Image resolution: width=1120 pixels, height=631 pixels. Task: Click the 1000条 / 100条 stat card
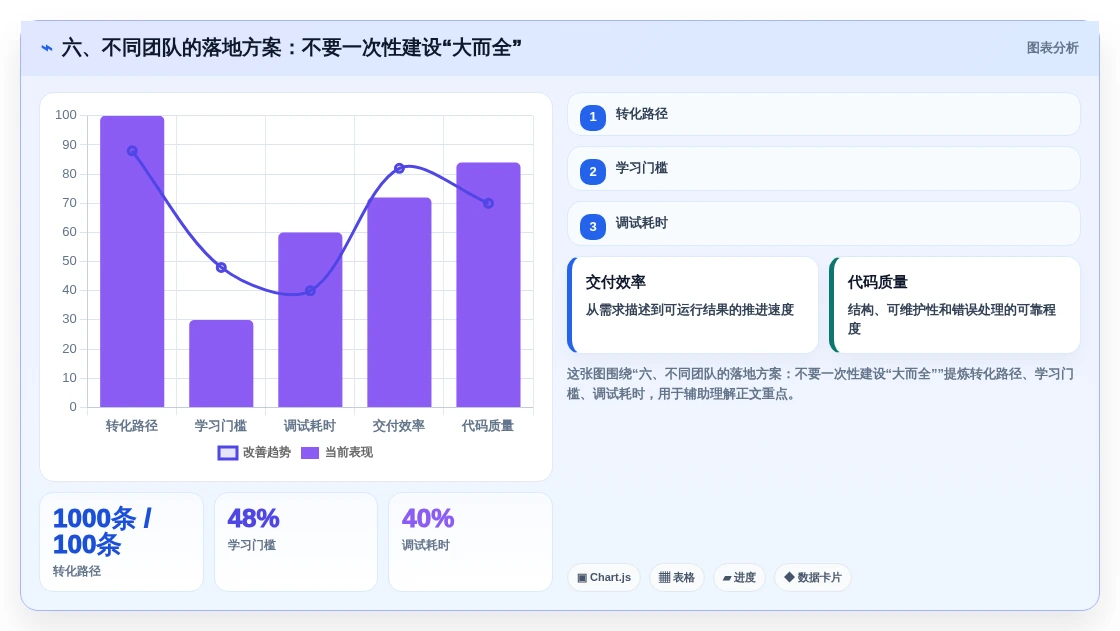point(121,542)
